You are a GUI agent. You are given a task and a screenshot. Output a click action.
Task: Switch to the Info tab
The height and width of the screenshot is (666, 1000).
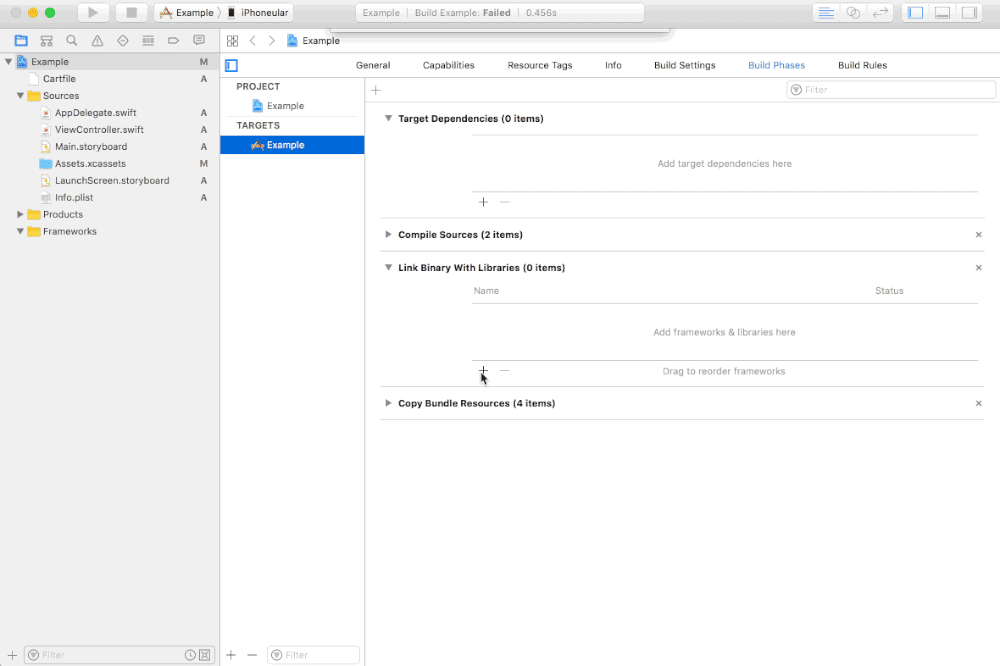(613, 66)
